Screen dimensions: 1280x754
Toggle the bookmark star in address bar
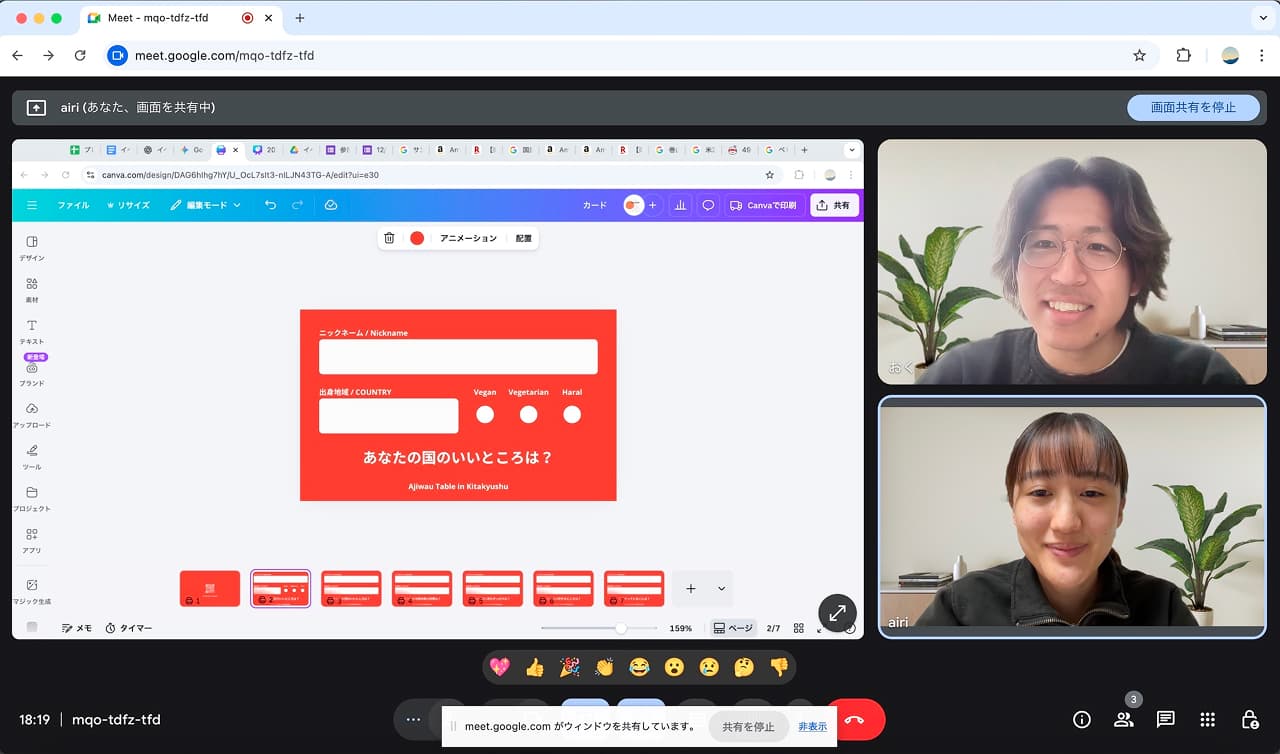[x=1139, y=56]
